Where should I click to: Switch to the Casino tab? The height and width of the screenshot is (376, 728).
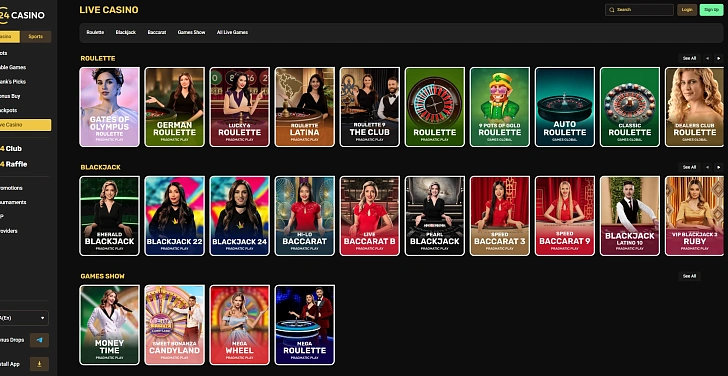click(9, 37)
